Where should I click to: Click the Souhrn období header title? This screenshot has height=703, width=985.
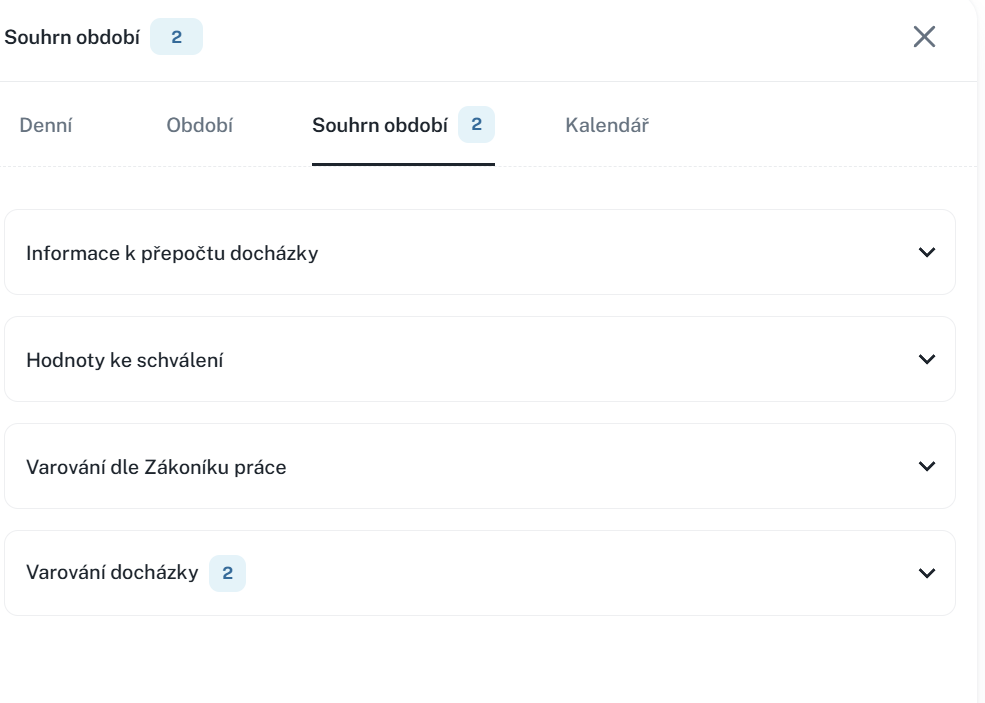[72, 38]
